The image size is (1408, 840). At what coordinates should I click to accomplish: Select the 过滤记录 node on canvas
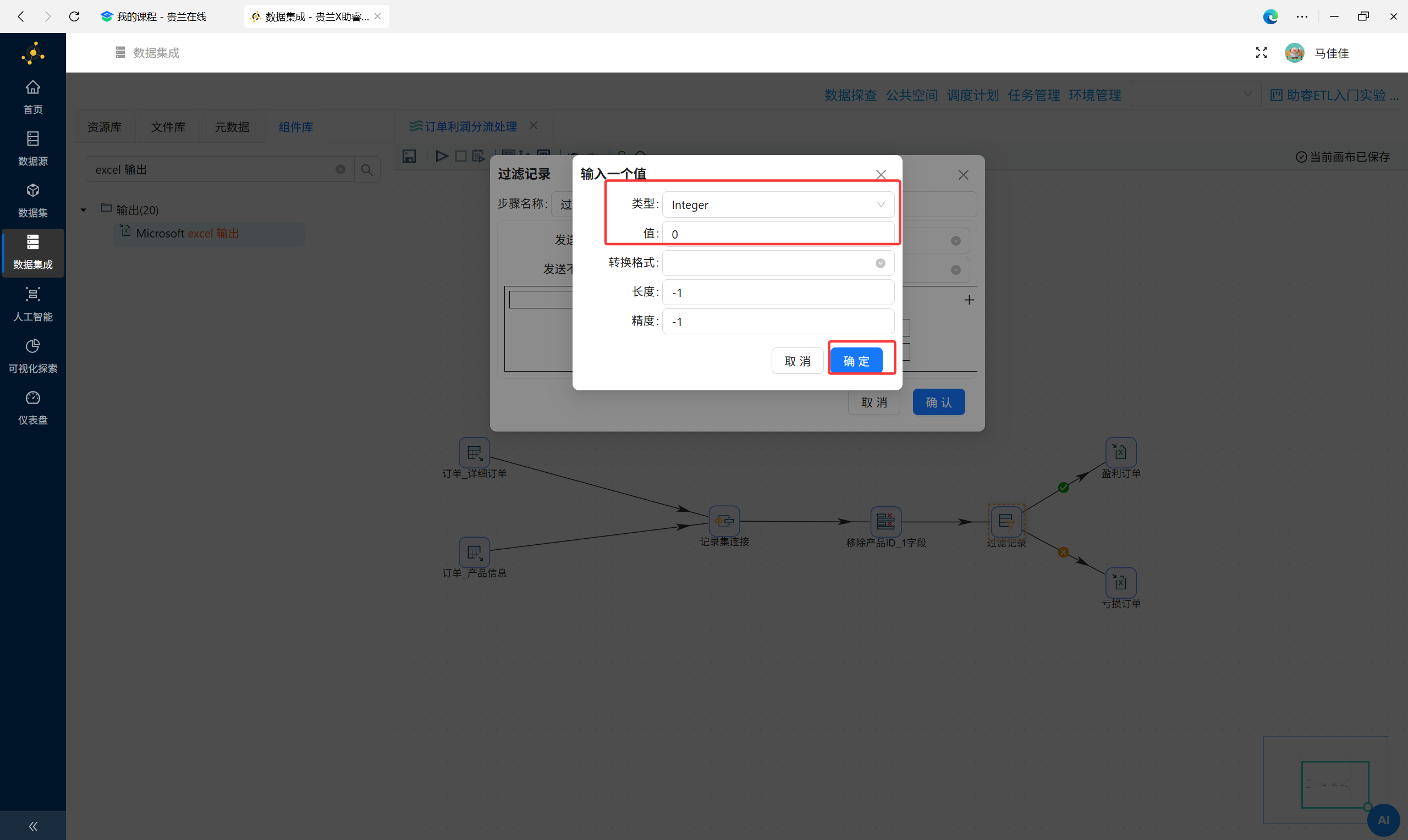pos(1007,521)
